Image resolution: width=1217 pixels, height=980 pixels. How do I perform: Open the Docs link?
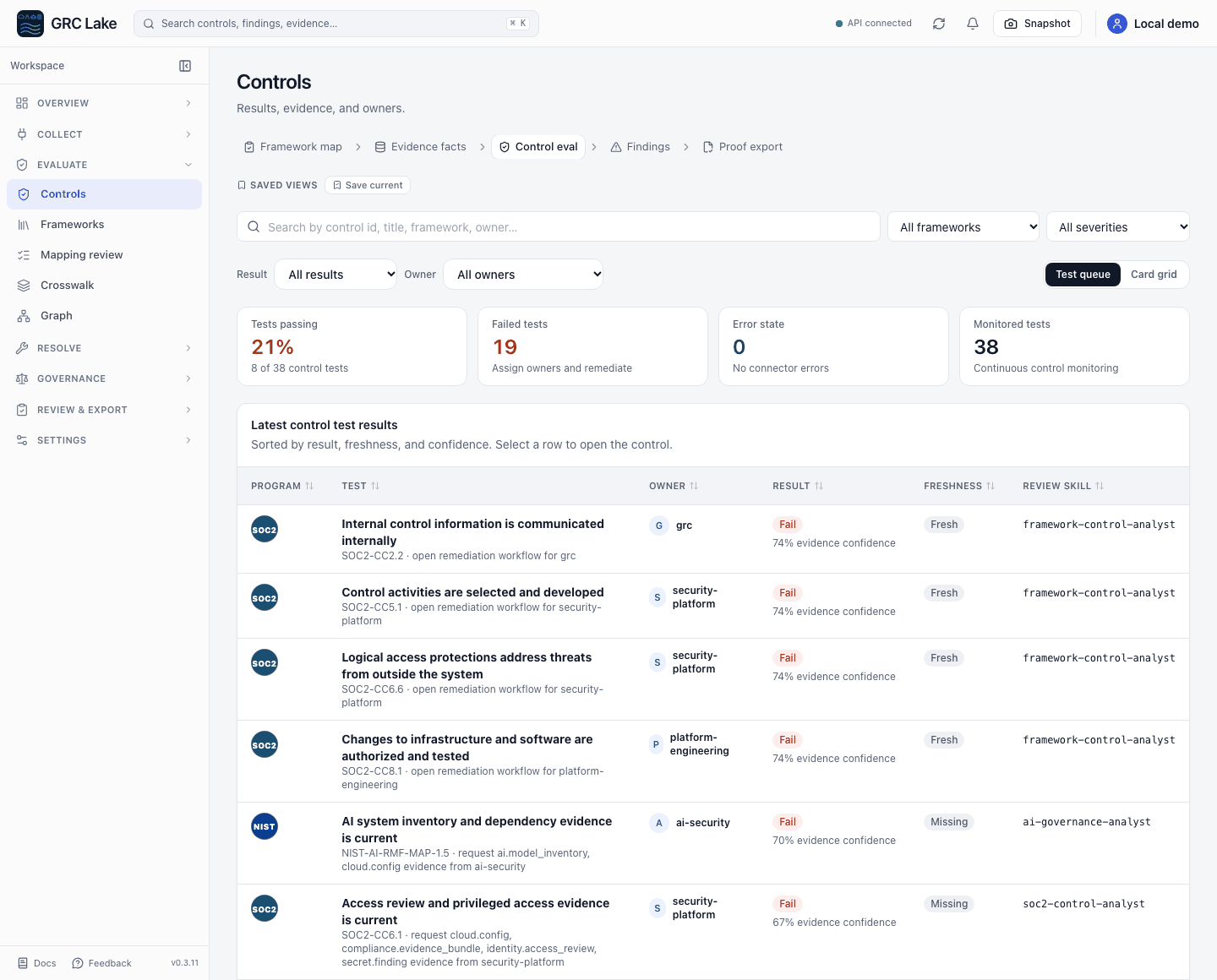point(37,963)
